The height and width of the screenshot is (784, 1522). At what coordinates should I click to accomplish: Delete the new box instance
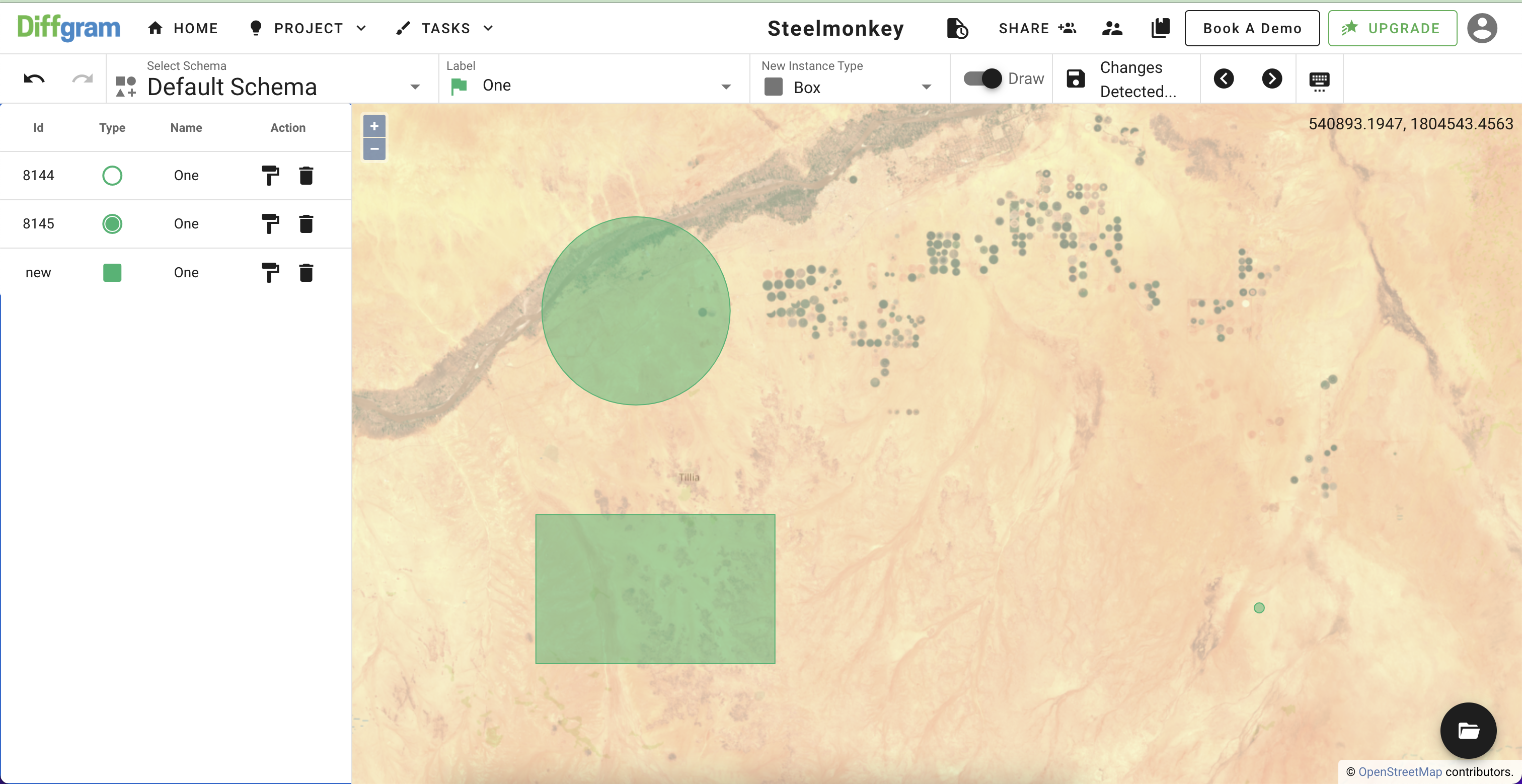coord(306,272)
